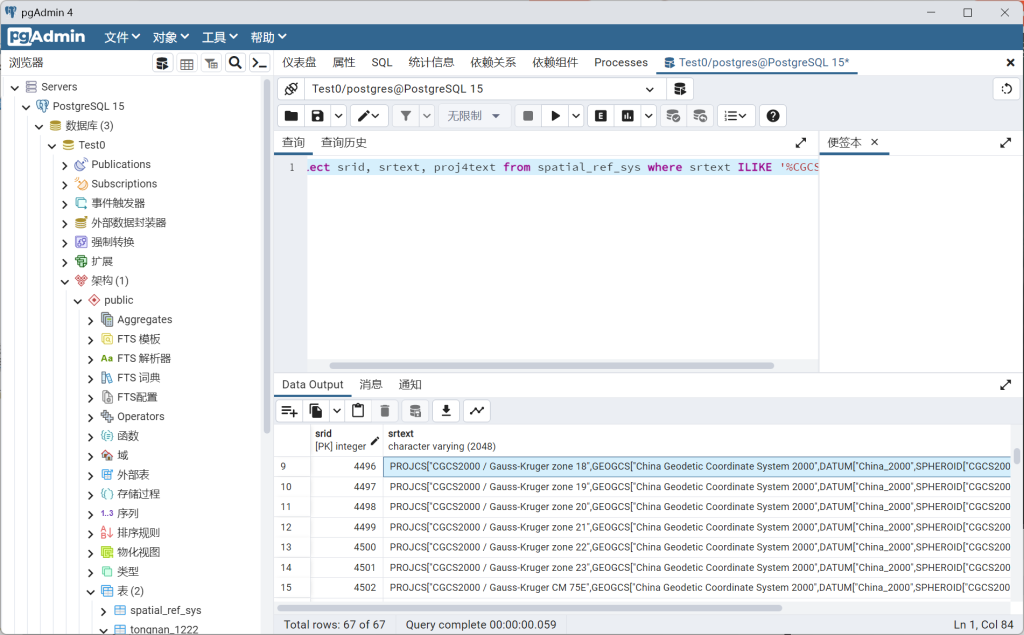
Task: Click the results grid horizontal scrollbar
Action: [x=530, y=608]
